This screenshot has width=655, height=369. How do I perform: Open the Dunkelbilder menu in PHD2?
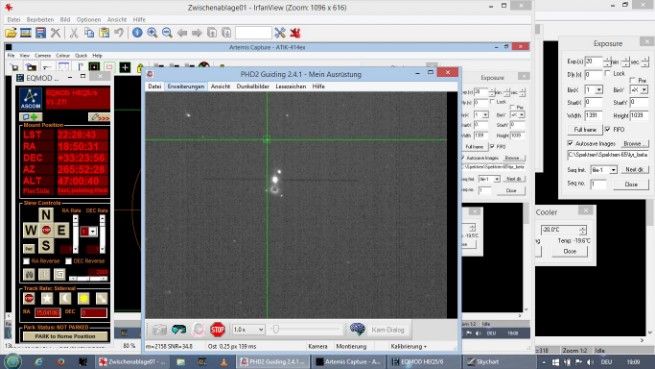pyautogui.click(x=253, y=87)
